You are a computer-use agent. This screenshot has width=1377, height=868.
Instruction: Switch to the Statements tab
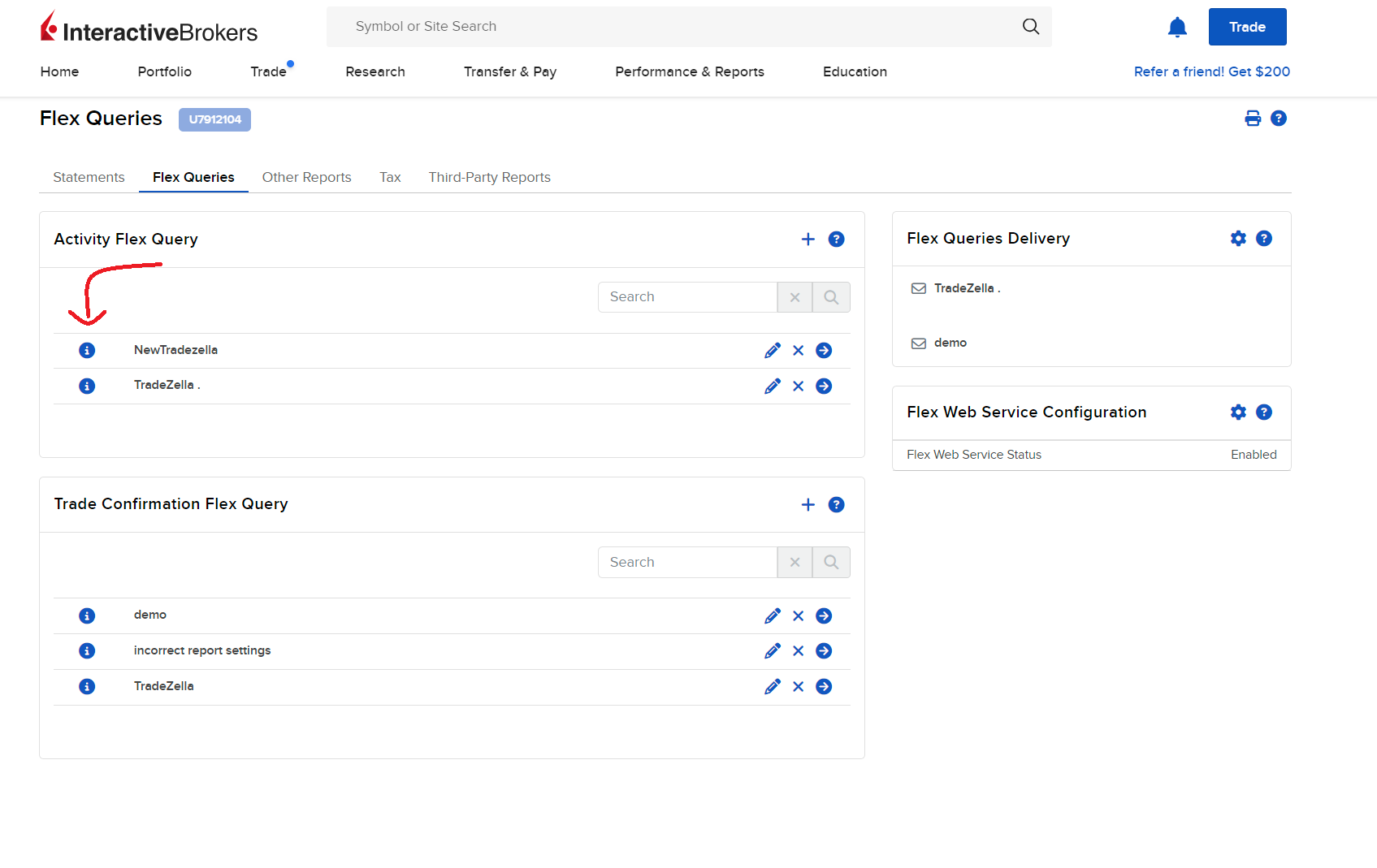[x=89, y=177]
